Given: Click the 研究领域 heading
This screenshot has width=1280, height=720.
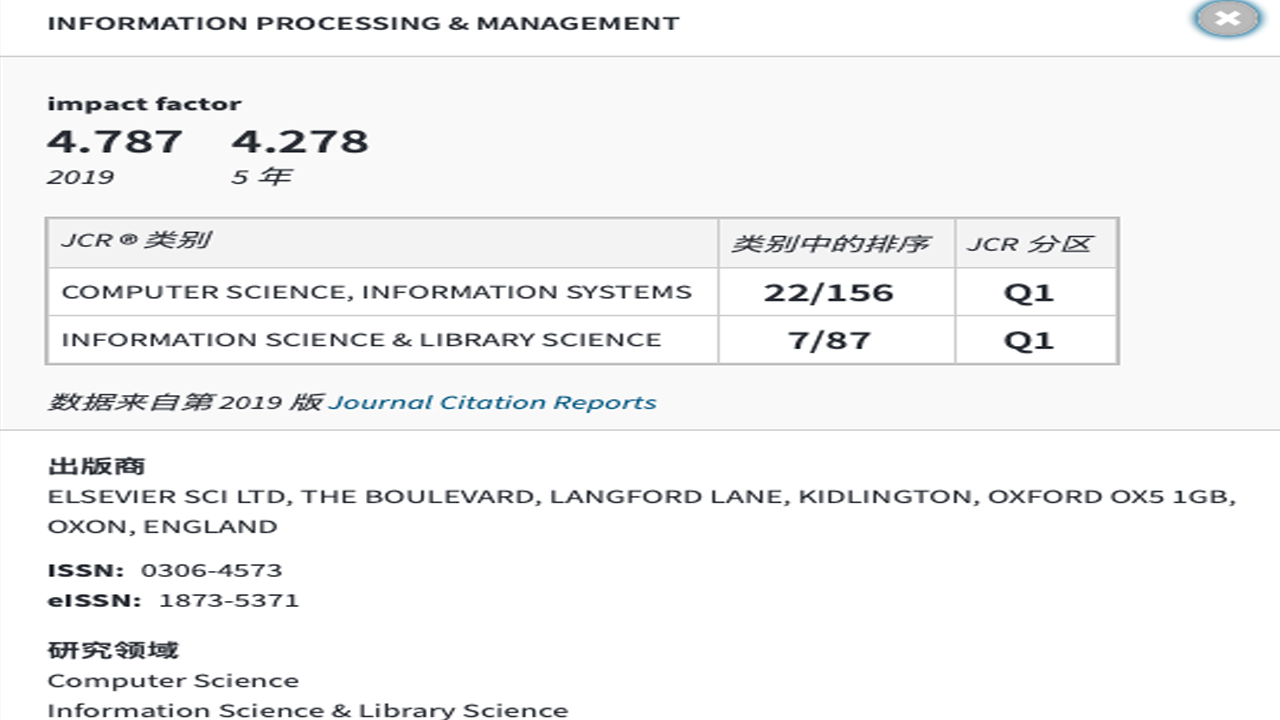Looking at the screenshot, I should click(x=113, y=650).
